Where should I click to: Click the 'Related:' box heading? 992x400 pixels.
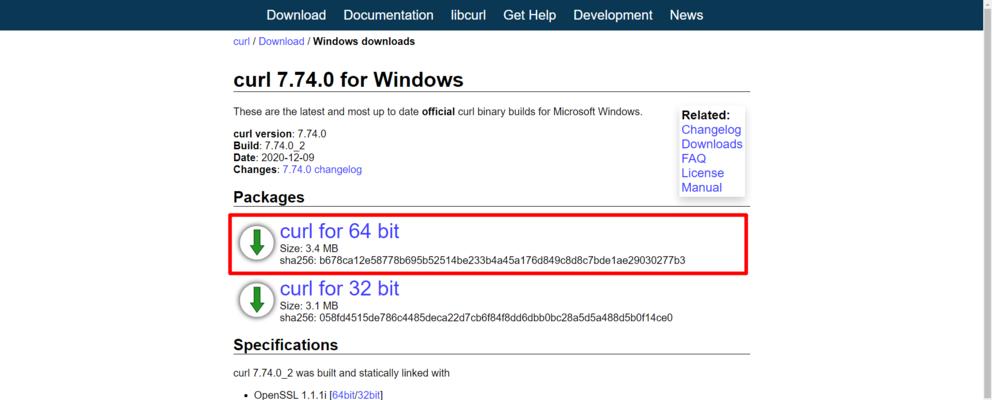point(705,115)
